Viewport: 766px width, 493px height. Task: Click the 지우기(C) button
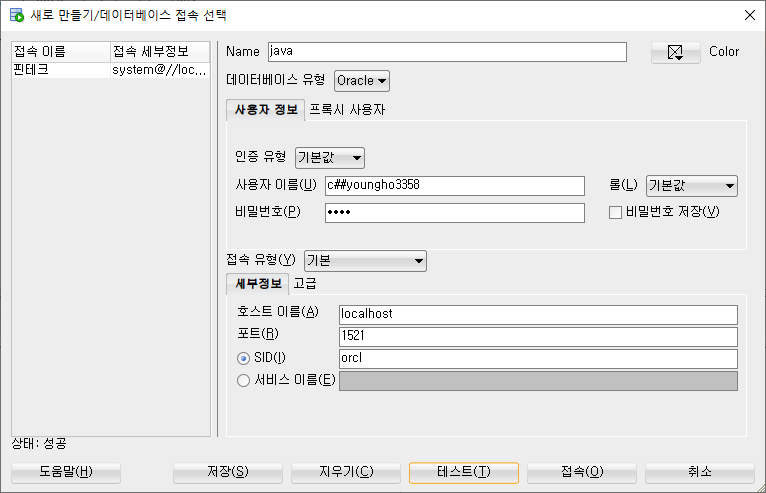tap(346, 472)
